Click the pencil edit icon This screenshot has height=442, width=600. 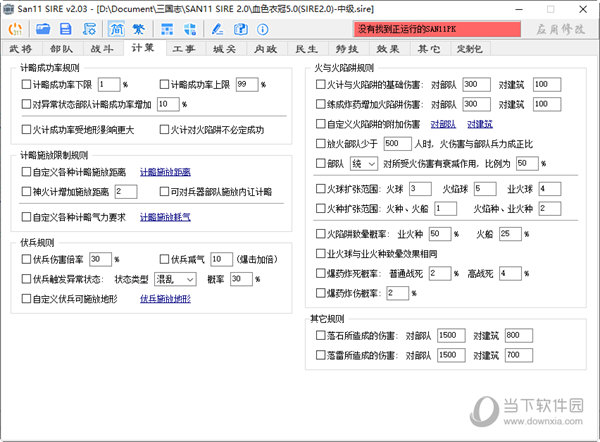pyautogui.click(x=217, y=29)
